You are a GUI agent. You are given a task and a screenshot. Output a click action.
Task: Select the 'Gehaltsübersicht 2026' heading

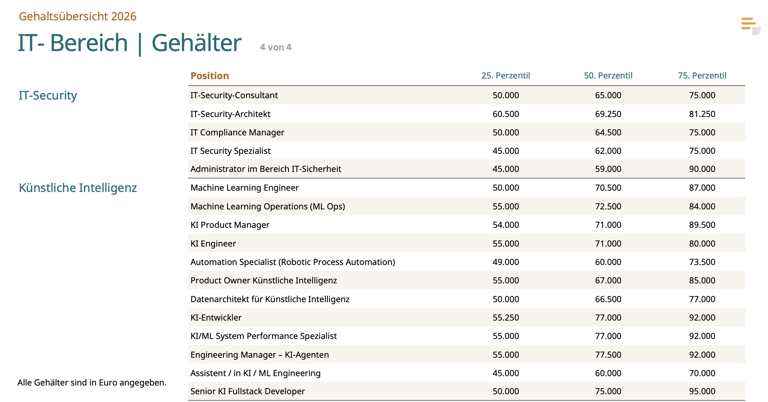click(77, 16)
